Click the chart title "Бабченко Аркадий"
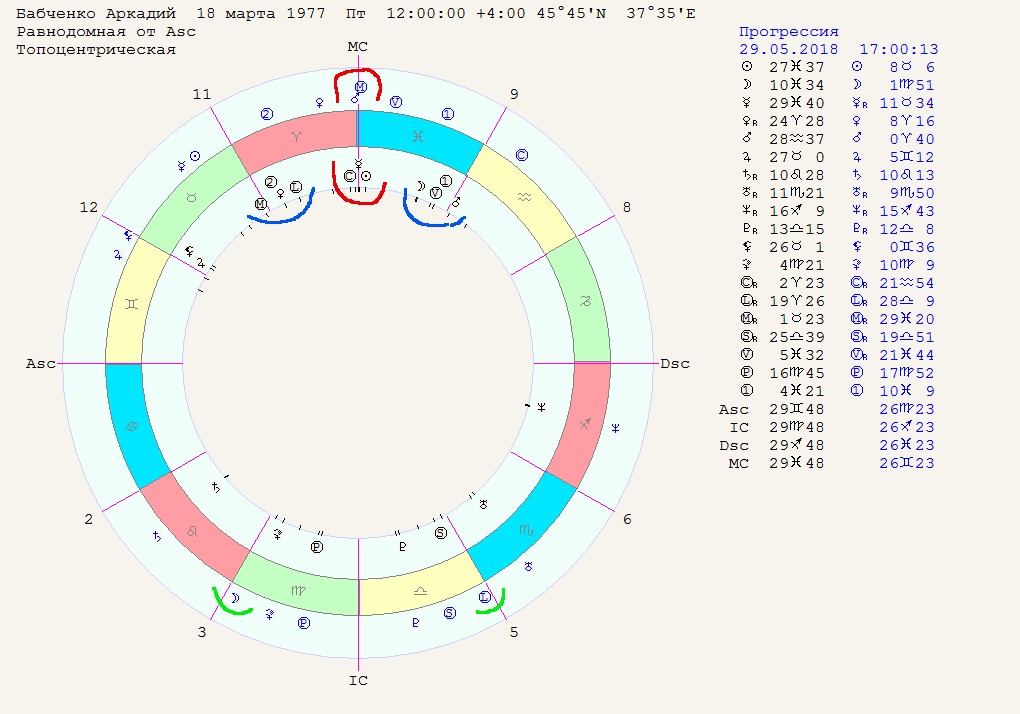 coord(98,15)
